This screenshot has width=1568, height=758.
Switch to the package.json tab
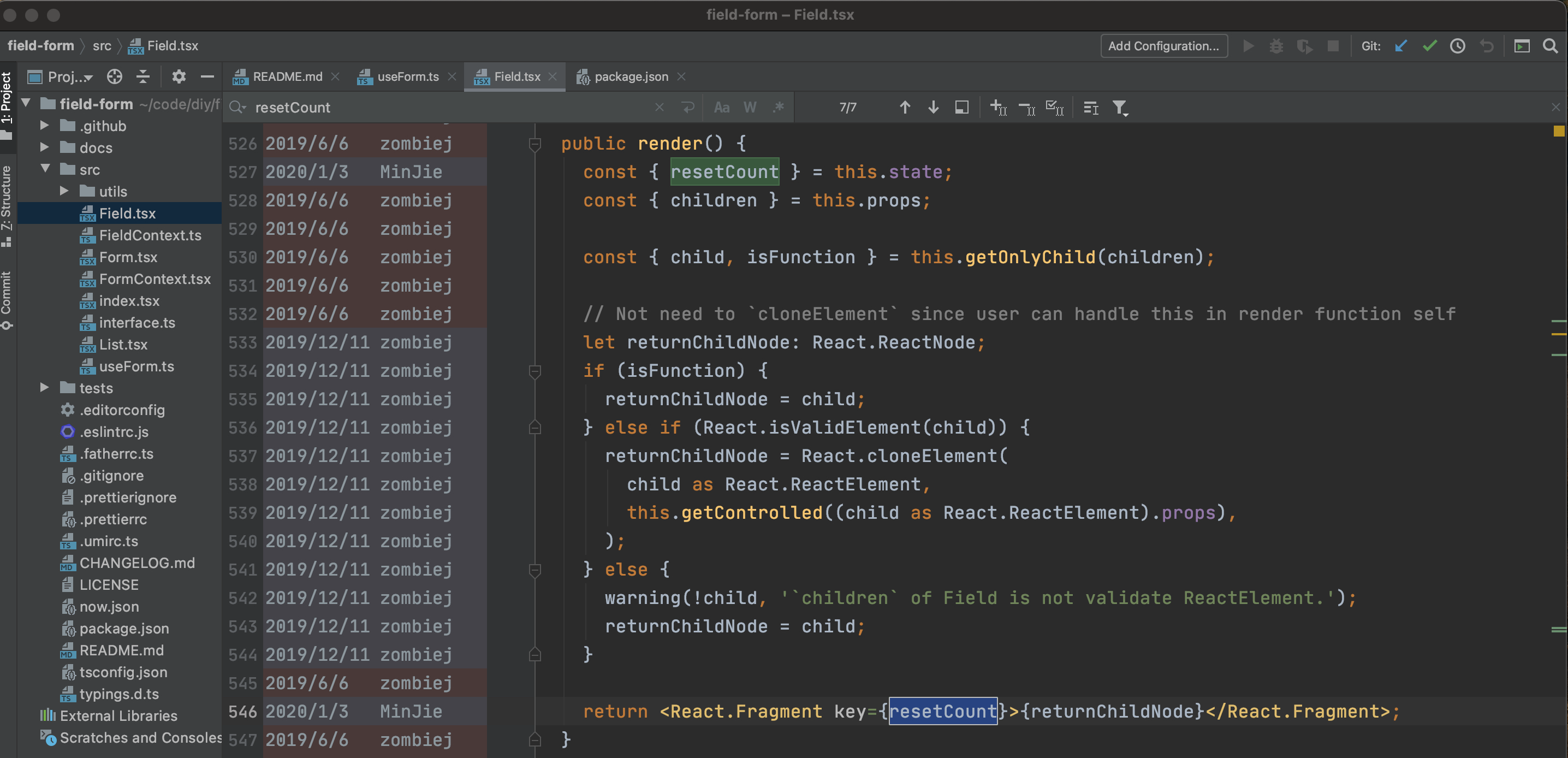coord(630,76)
